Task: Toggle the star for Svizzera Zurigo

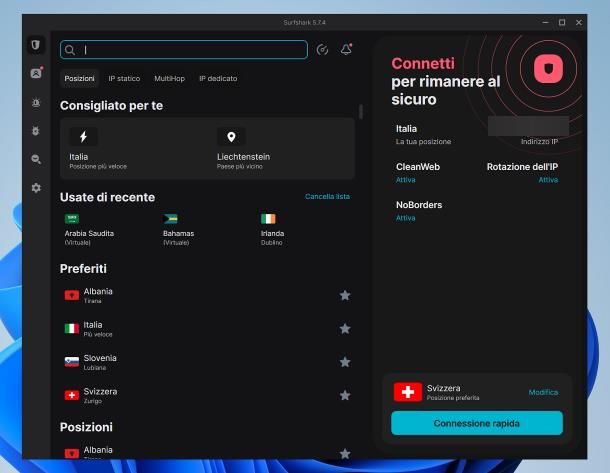Action: click(345, 396)
